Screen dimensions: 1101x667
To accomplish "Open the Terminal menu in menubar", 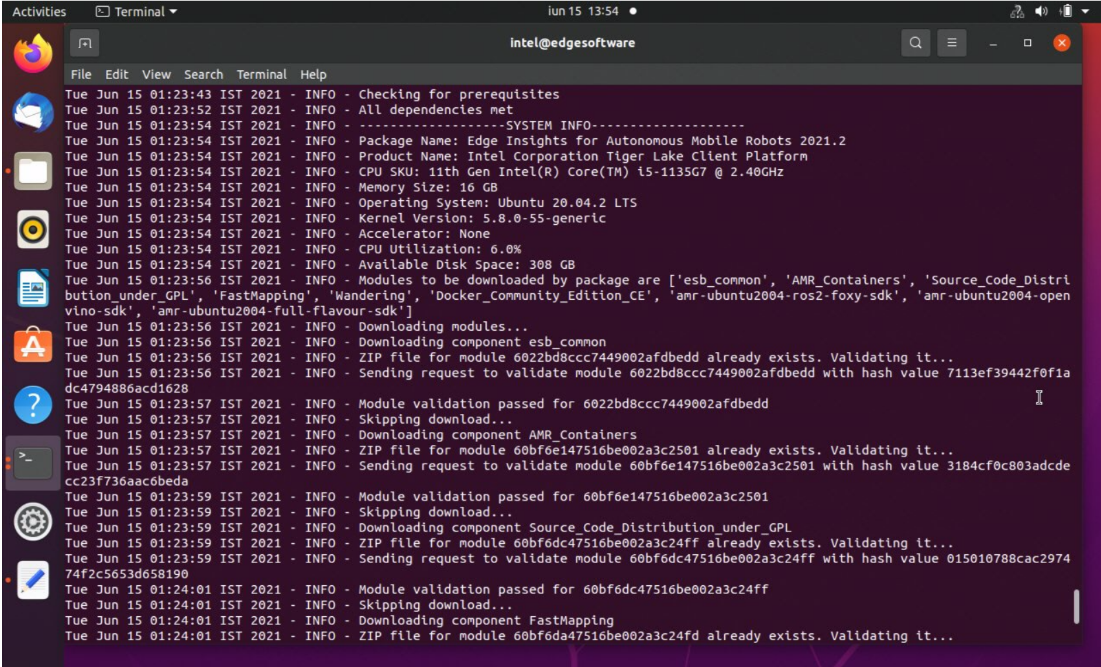I will [261, 74].
